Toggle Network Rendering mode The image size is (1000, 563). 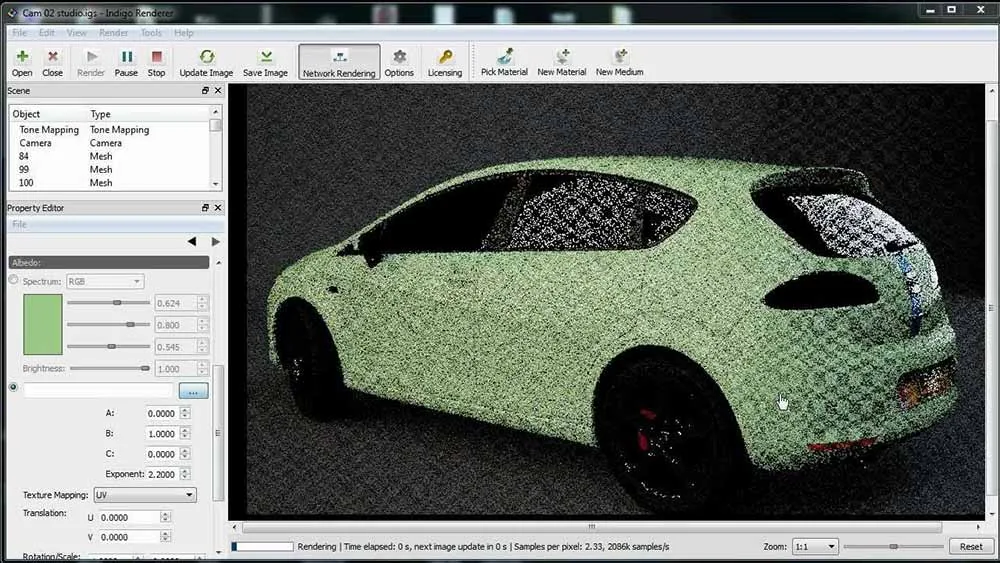(x=339, y=62)
